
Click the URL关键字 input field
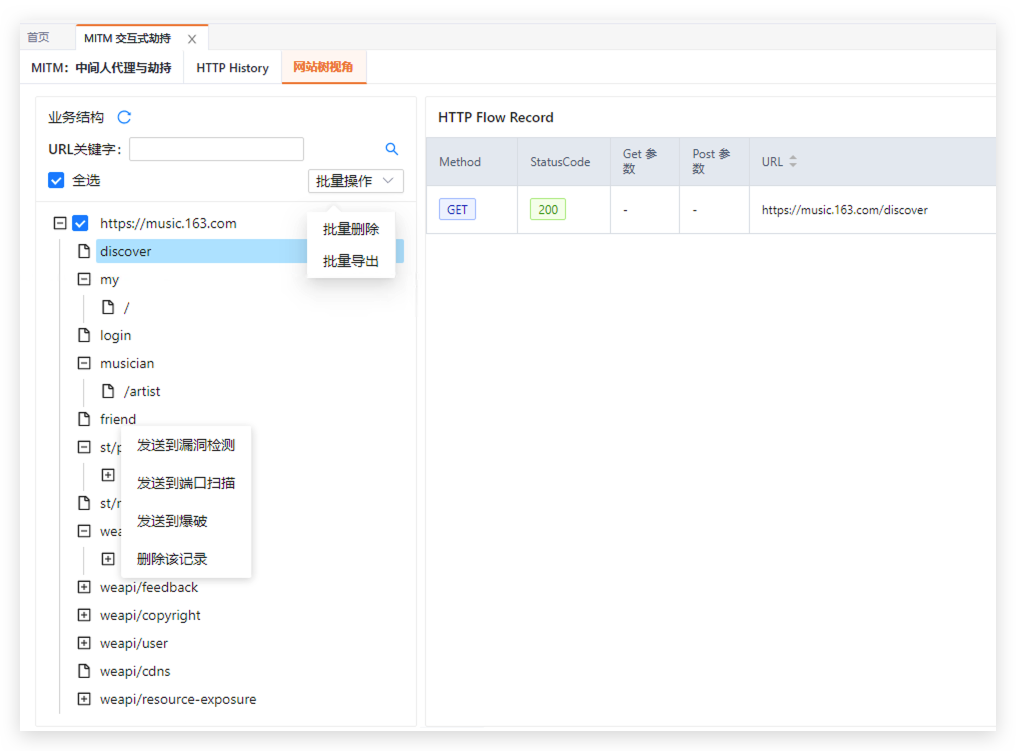tap(216, 149)
